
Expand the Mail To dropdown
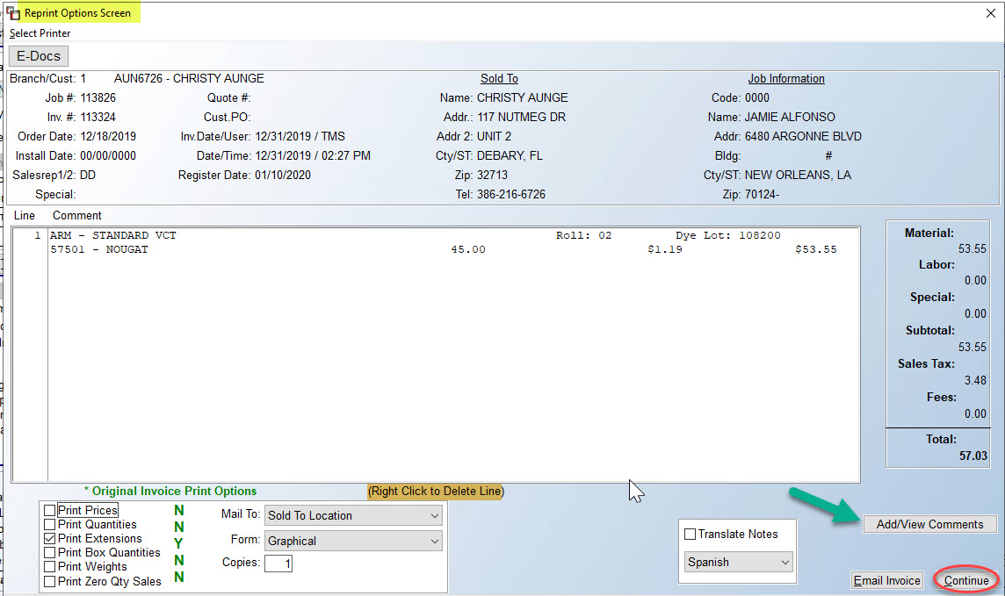(x=353, y=516)
